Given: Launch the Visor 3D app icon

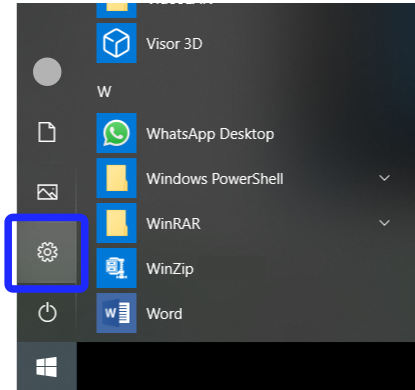Looking at the screenshot, I should [116, 43].
